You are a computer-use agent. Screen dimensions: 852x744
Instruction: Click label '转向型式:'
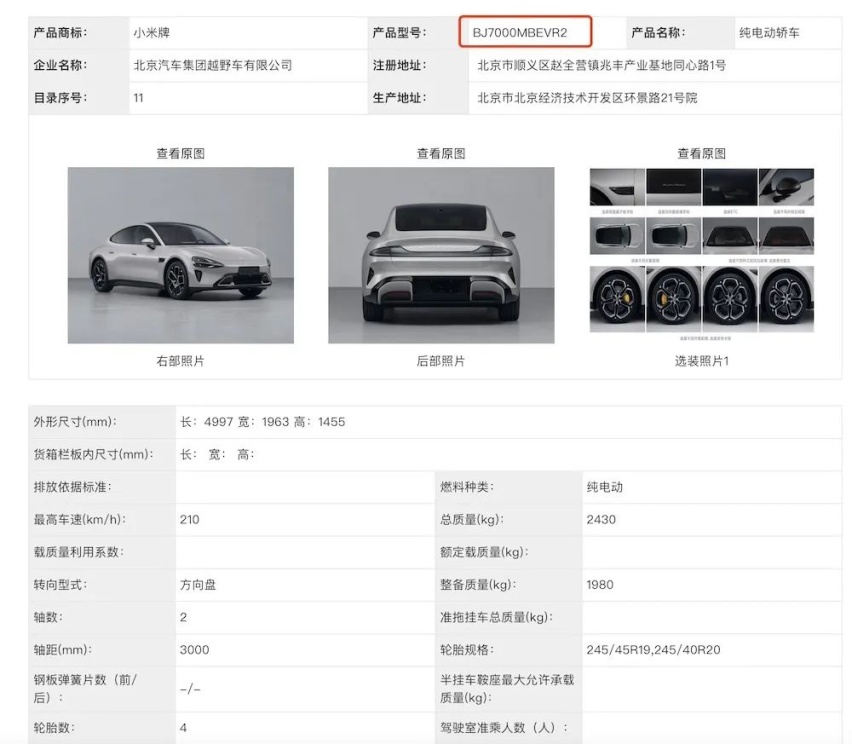[x=60, y=585]
